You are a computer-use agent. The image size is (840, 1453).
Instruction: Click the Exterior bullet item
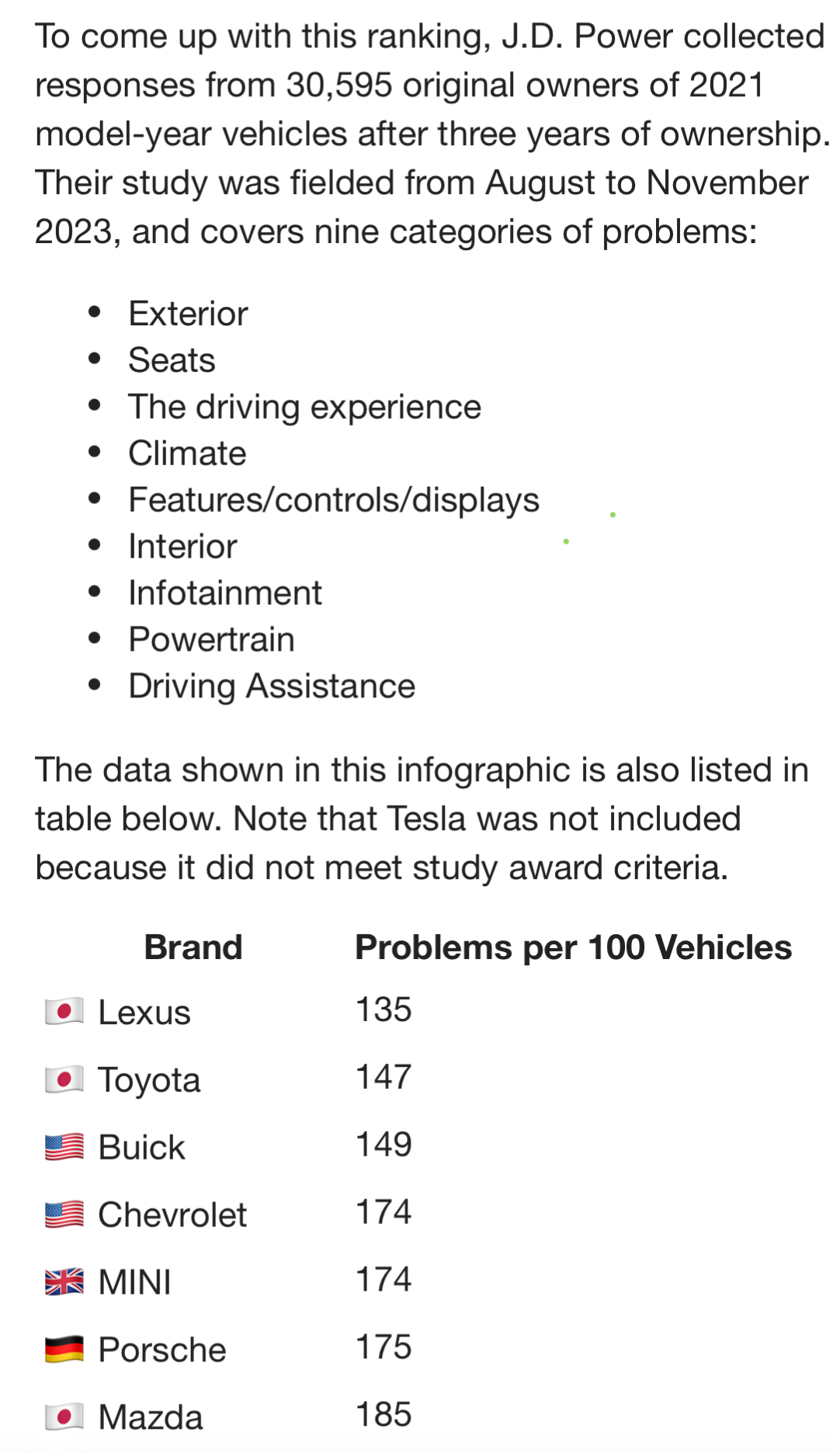point(188,314)
